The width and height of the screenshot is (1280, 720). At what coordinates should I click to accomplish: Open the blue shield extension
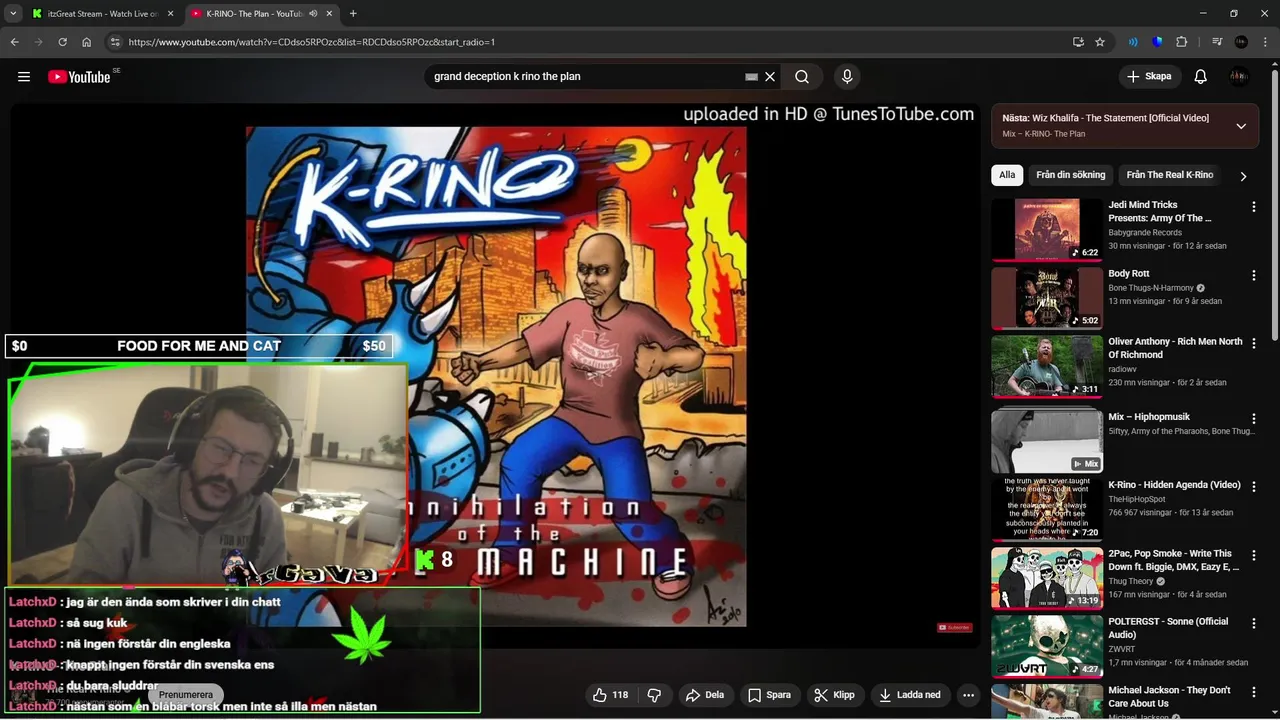coord(1157,42)
